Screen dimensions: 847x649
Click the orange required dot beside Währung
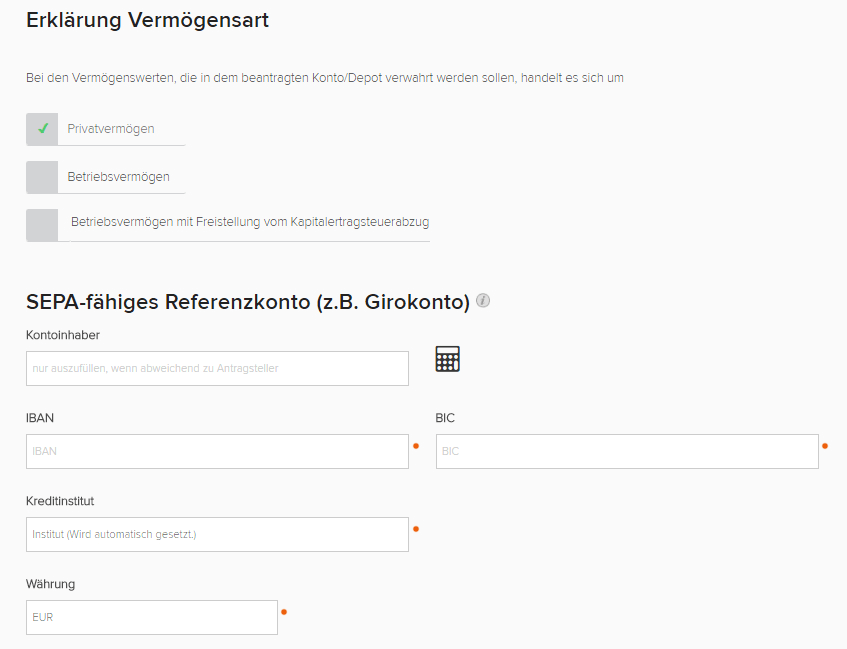tap(284, 611)
